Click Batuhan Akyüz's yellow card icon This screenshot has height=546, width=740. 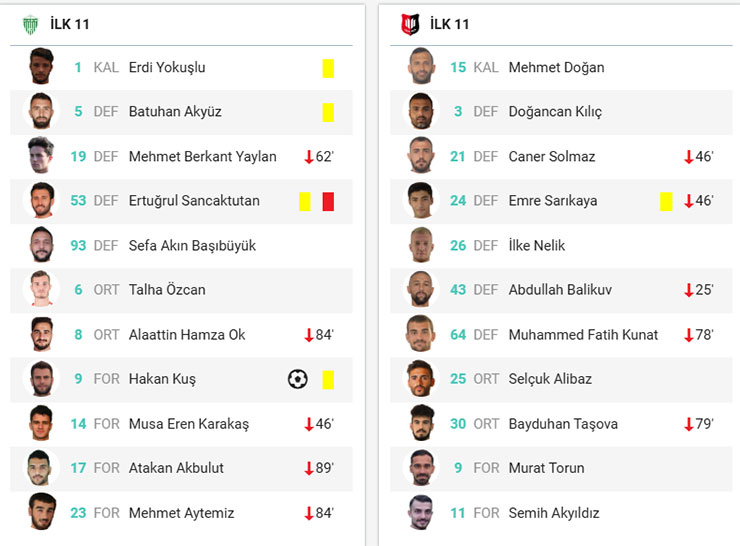pyautogui.click(x=328, y=112)
